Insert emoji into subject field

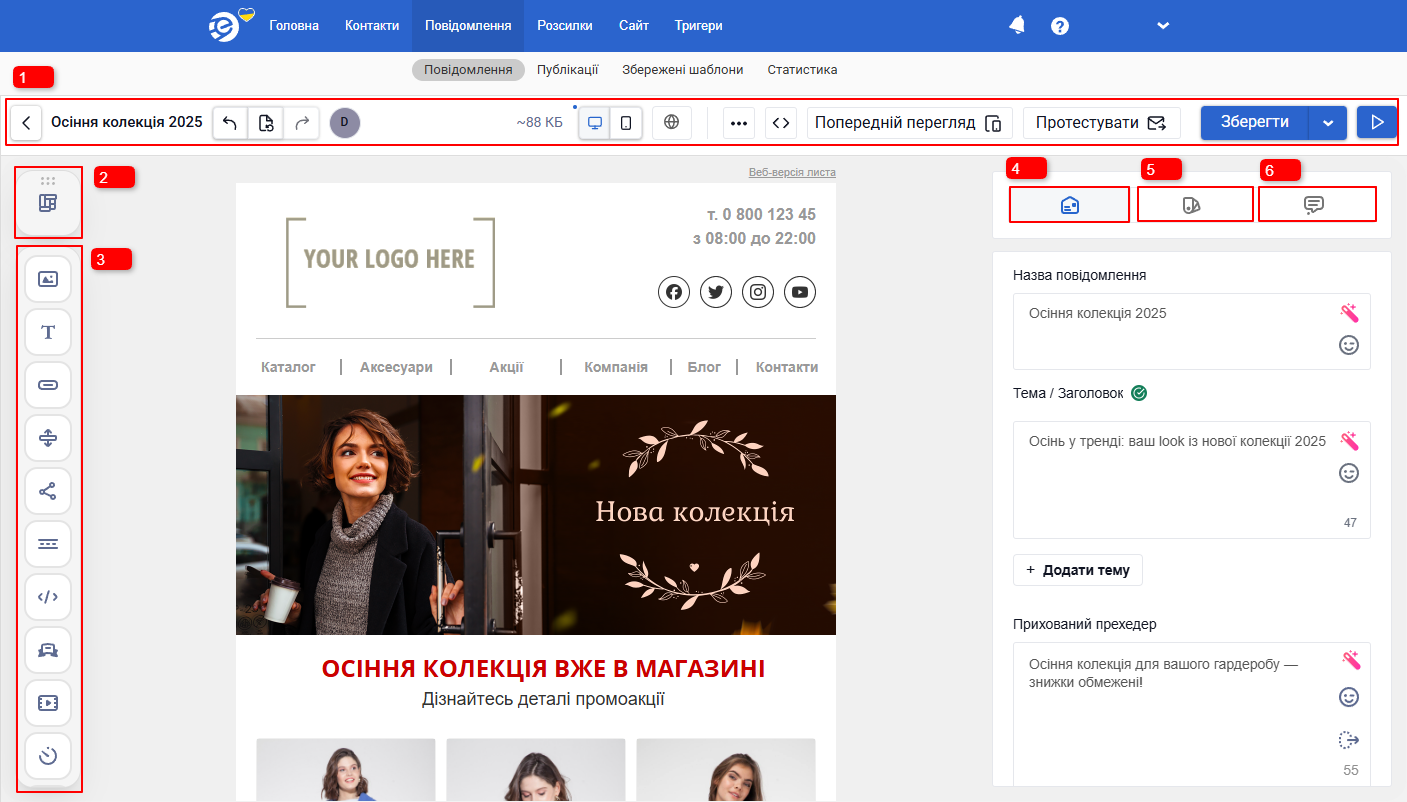point(1349,473)
